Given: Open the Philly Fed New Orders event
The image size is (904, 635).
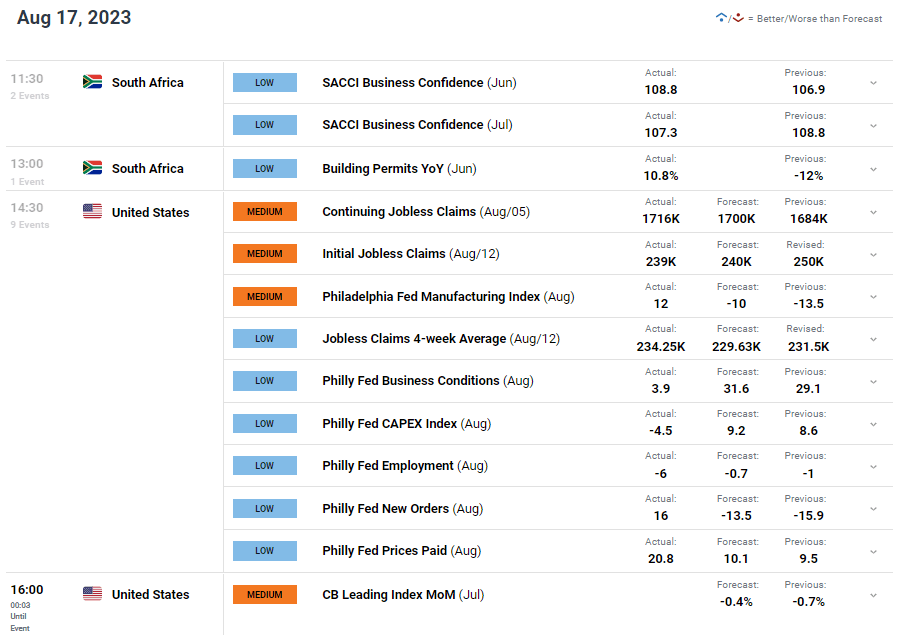Looking at the screenshot, I should (402, 509).
